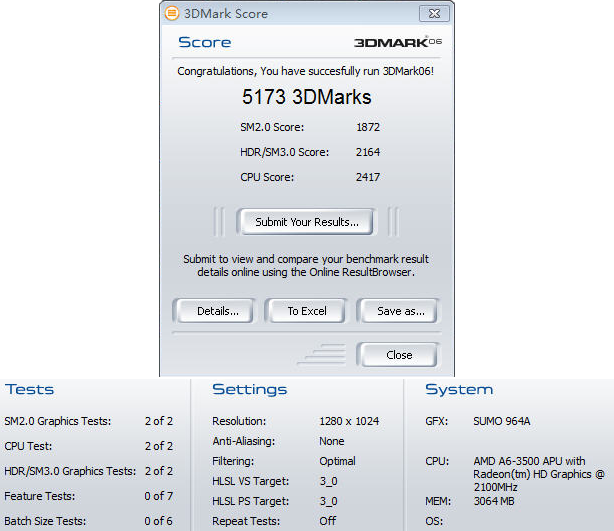Select the 5173 3DMarks total score
Image resolution: width=614 pixels, height=531 pixels.
(x=306, y=97)
